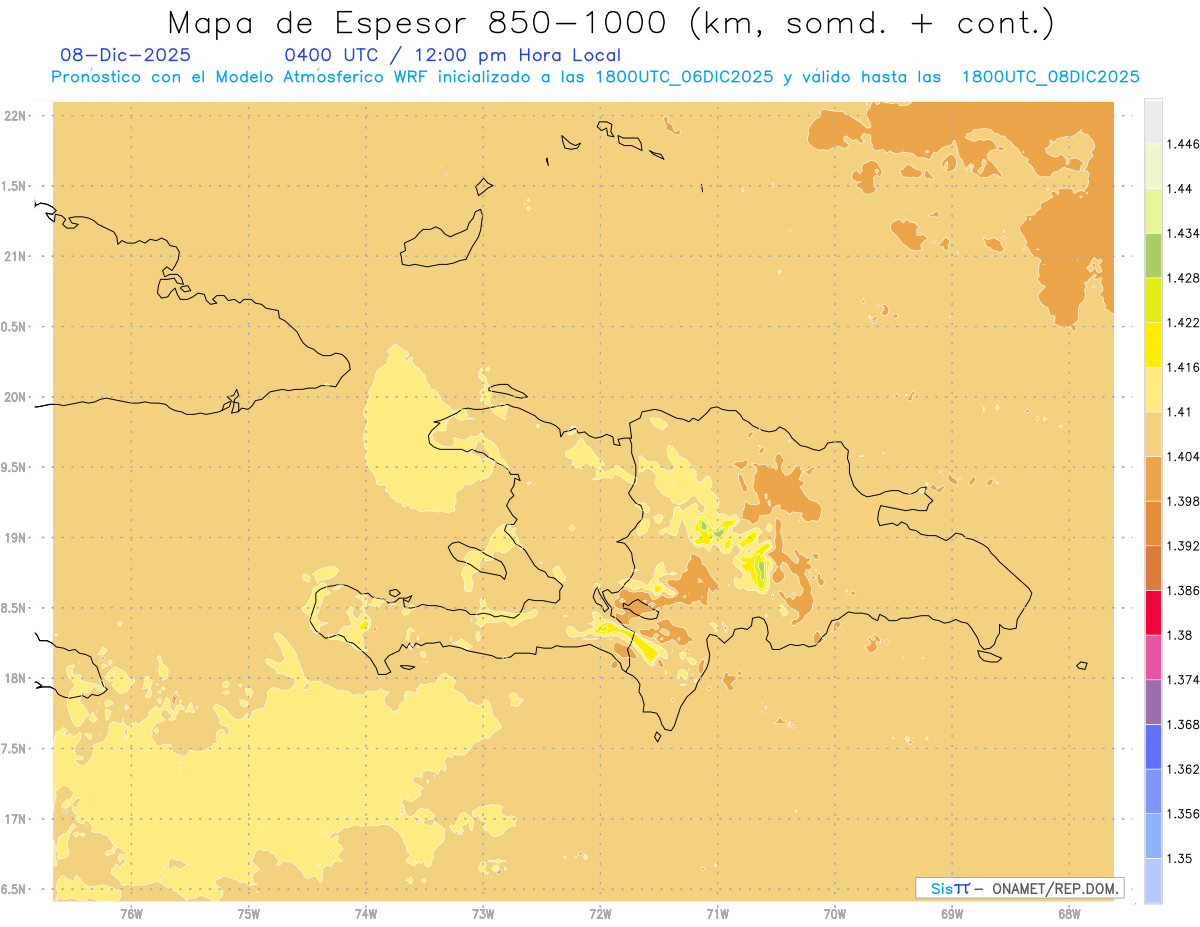Click the light gray top band of the legend

click(1153, 121)
